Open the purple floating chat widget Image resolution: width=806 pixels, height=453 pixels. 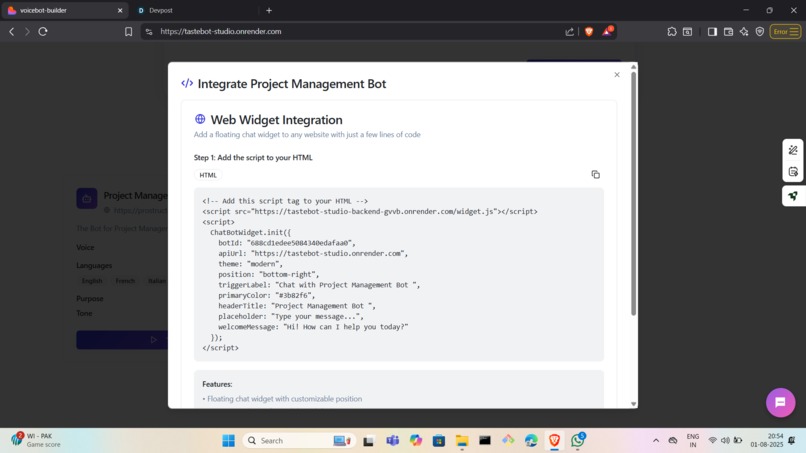(x=780, y=403)
